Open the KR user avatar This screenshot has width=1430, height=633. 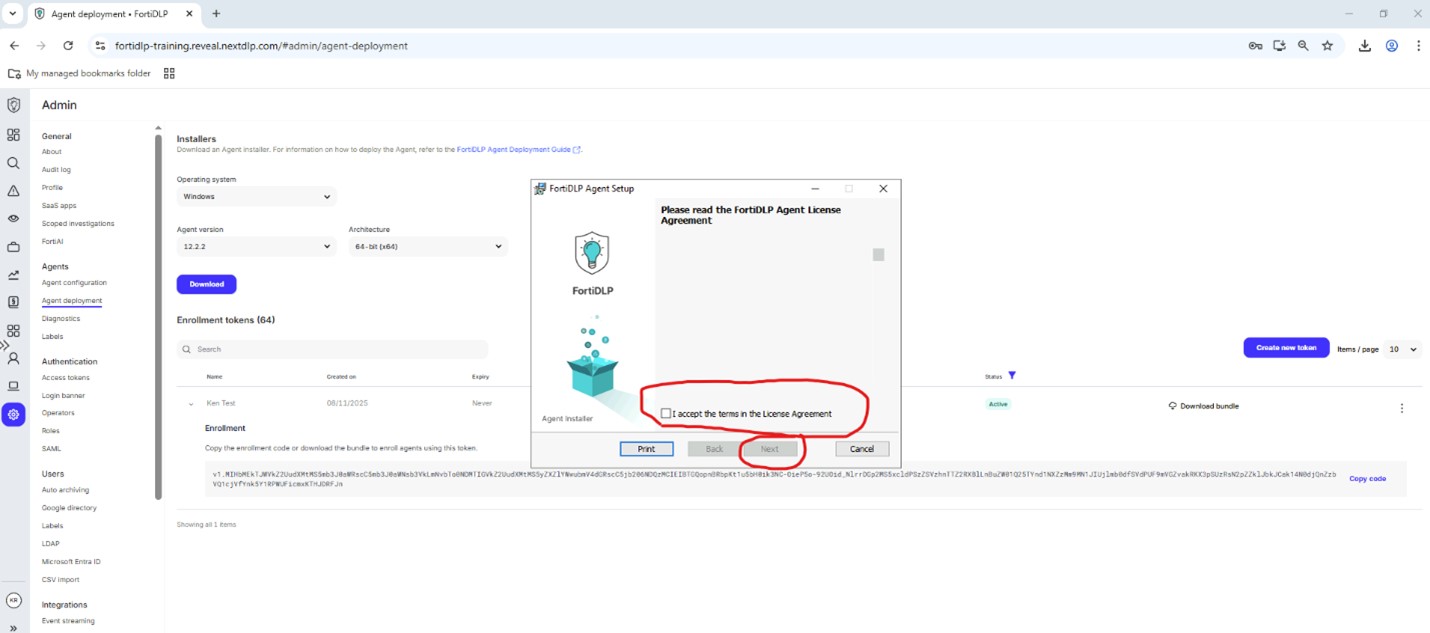click(13, 601)
